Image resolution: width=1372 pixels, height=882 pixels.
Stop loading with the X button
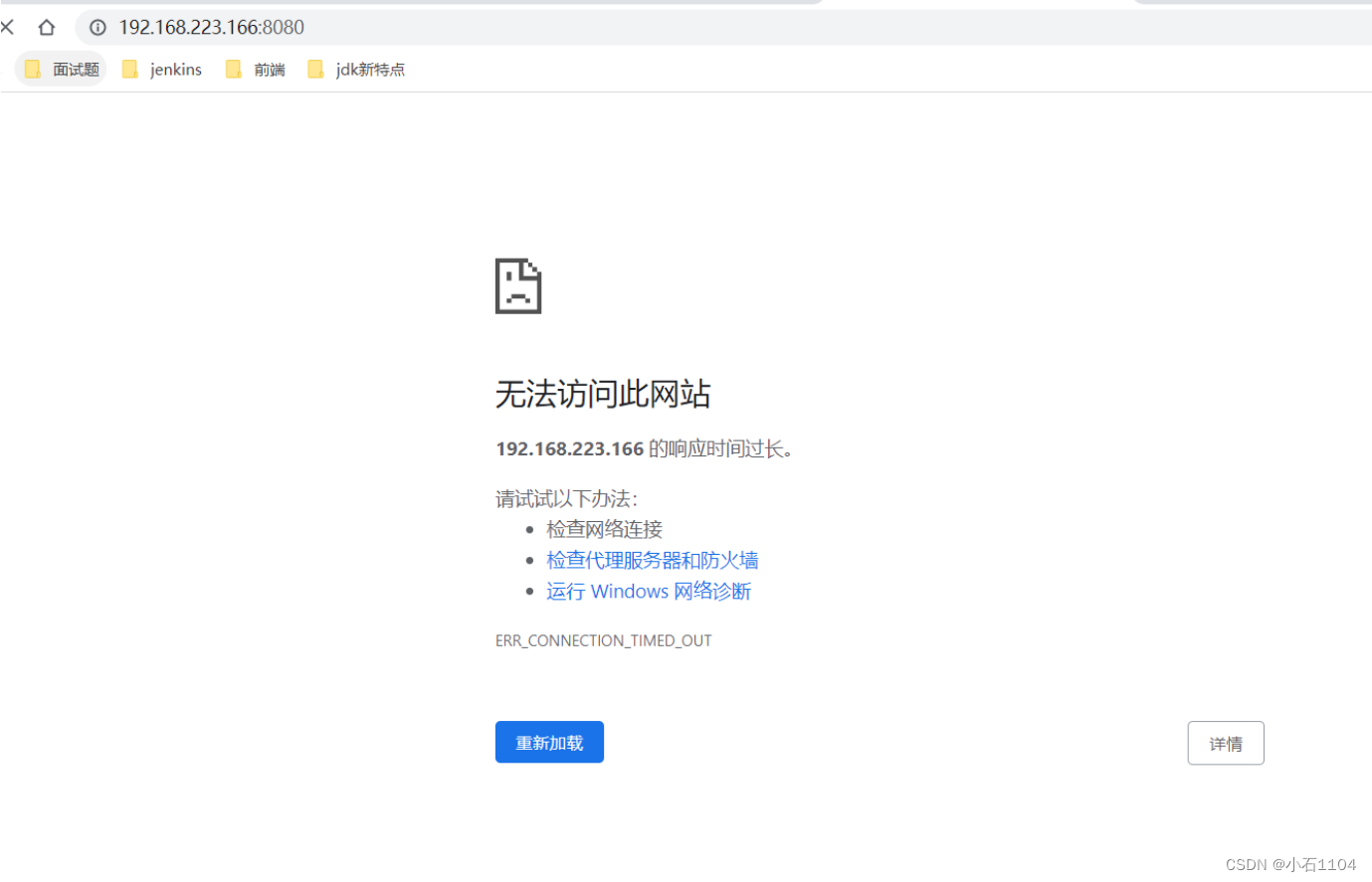[7, 27]
